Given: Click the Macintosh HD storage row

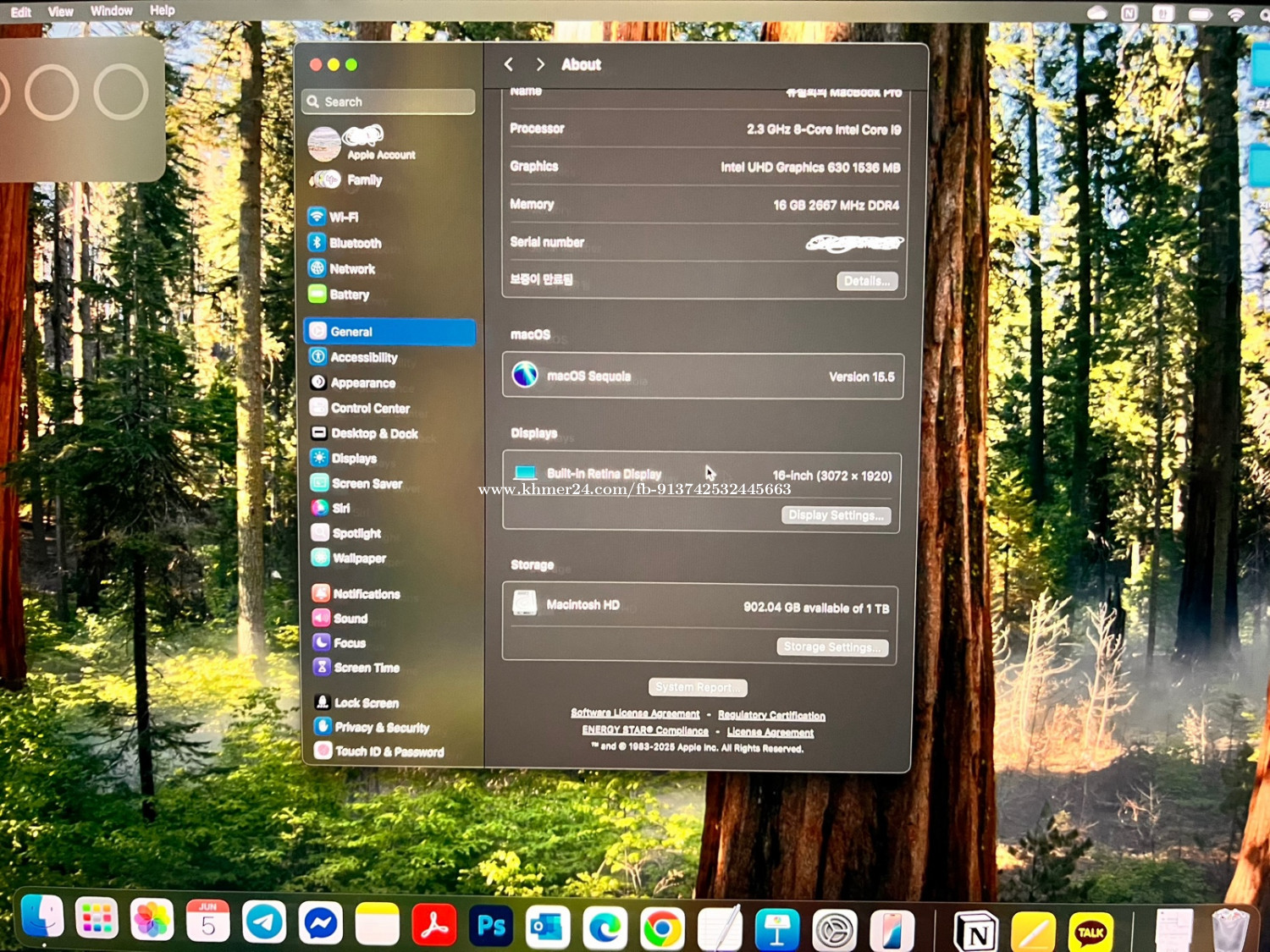Looking at the screenshot, I should pos(700,606).
